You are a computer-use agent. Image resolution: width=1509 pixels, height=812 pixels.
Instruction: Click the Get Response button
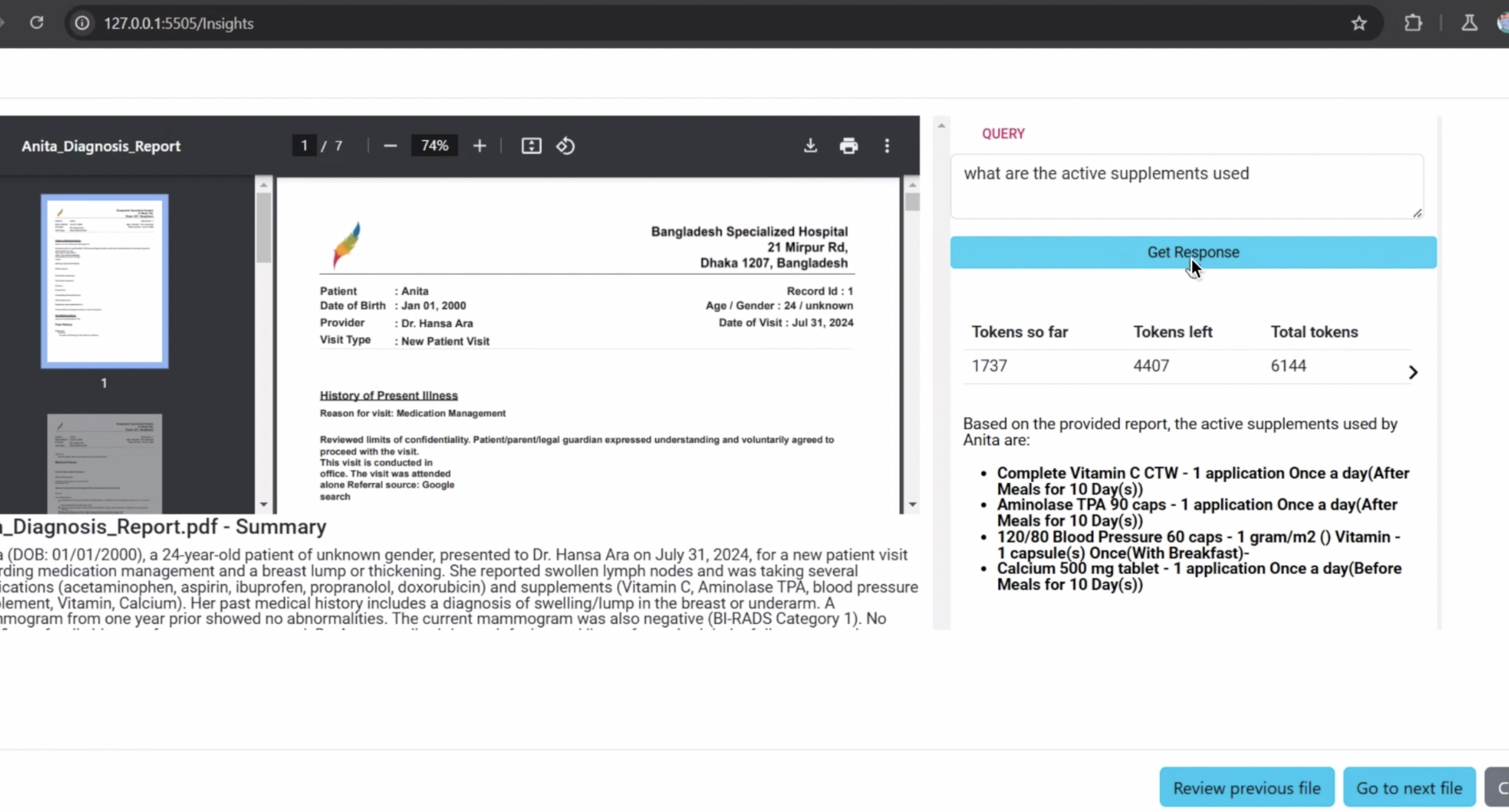[x=1193, y=253]
